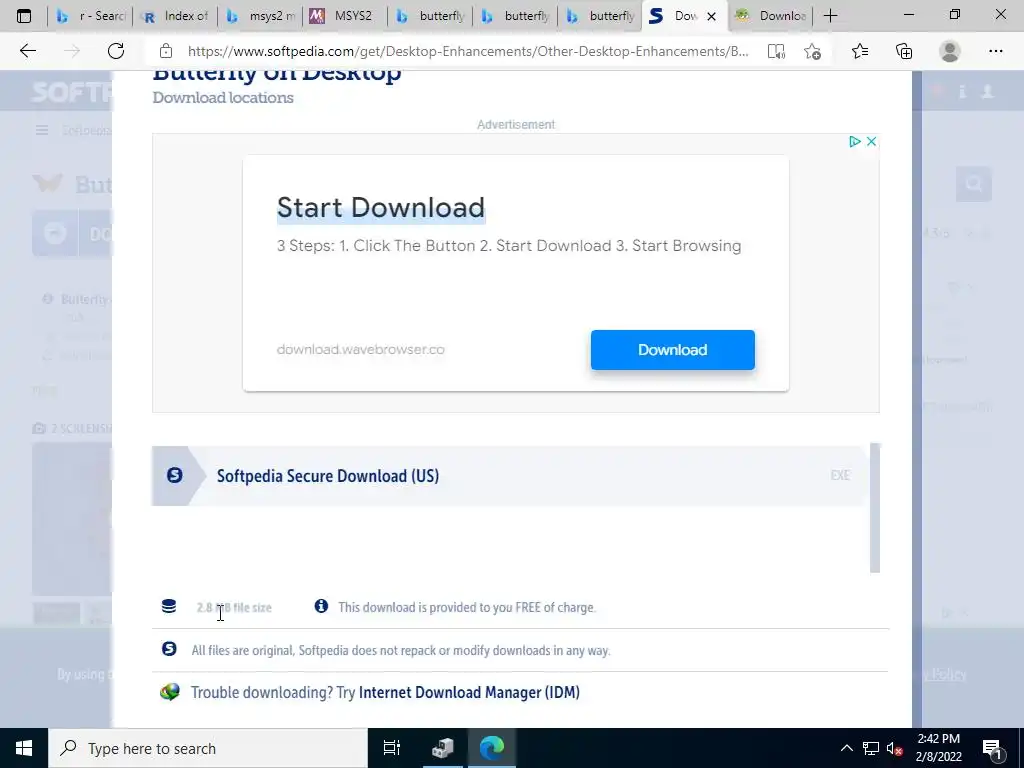Screen dimensions: 1024x768
Task: Click the 'Advertisement' label above the ad
Action: click(x=516, y=125)
